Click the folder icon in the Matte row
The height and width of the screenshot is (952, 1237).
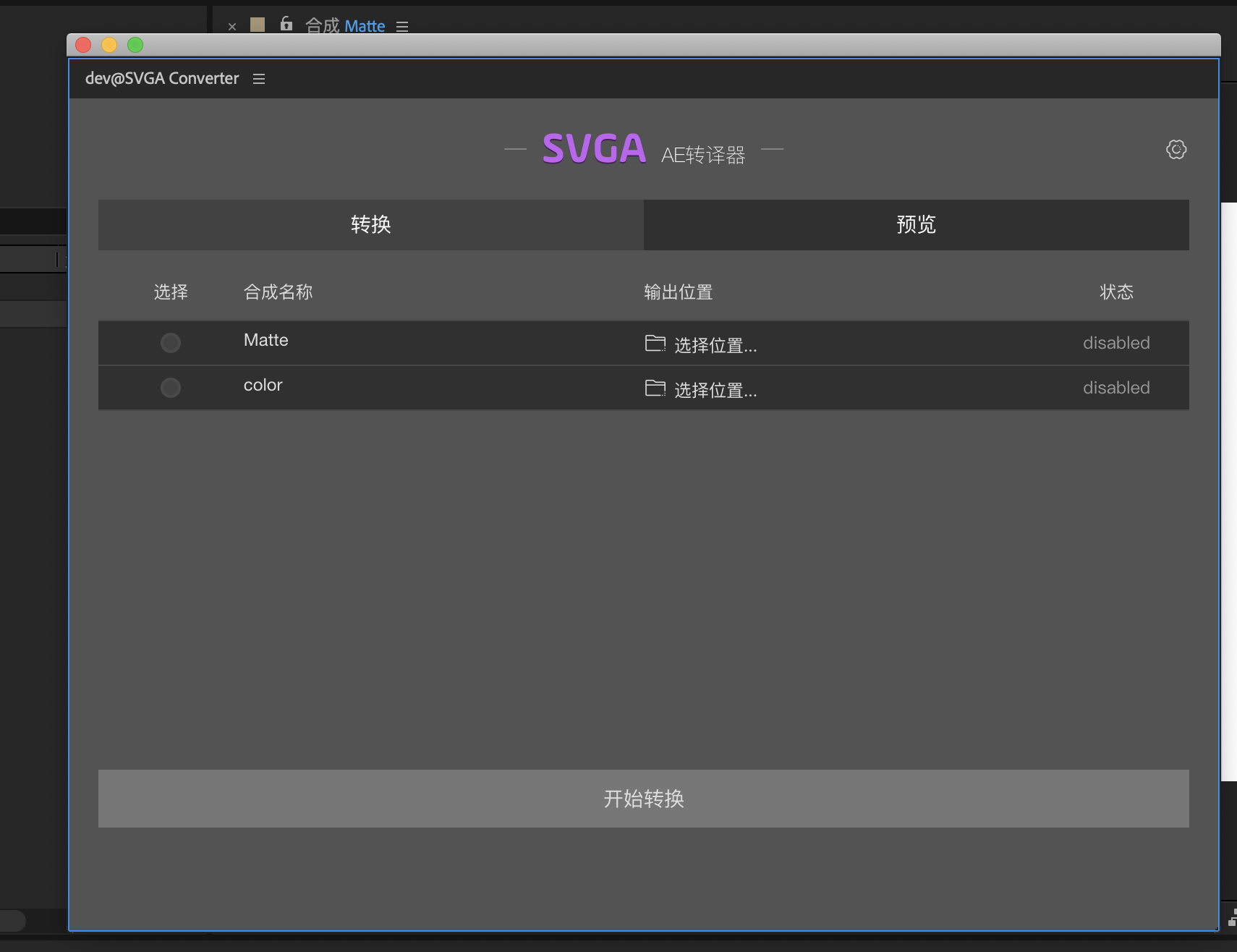coord(655,343)
